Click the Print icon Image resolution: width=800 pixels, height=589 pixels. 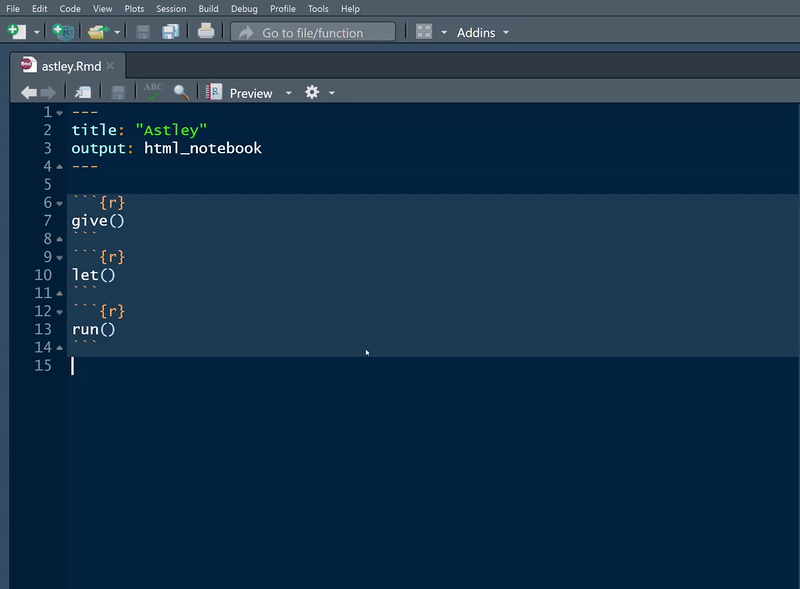(206, 32)
